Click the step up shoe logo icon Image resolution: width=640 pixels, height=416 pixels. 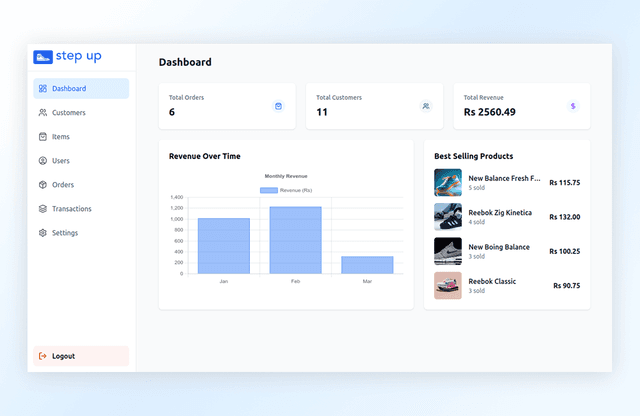(x=43, y=57)
